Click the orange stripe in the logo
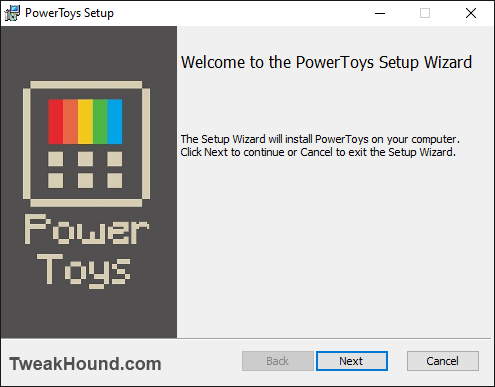The width and height of the screenshot is (495, 387). tap(70, 122)
